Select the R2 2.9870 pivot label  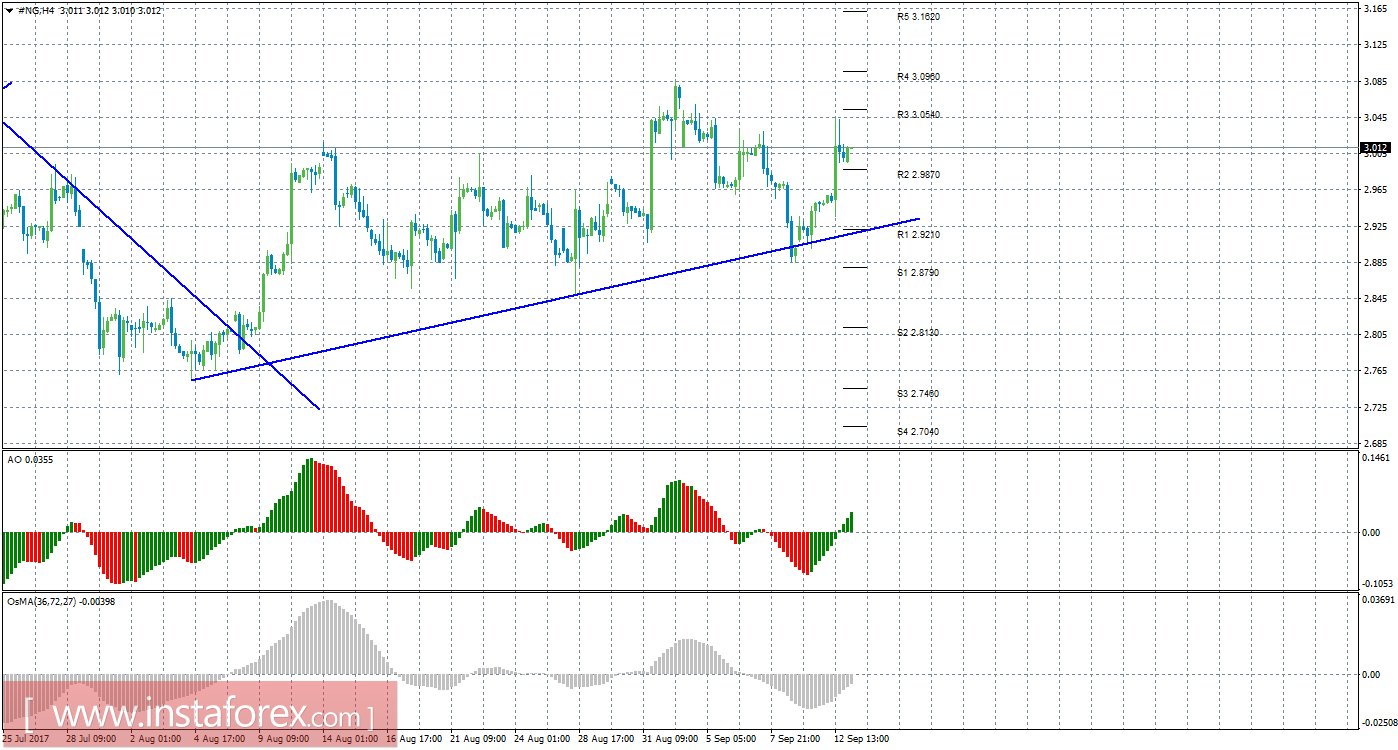tap(918, 175)
